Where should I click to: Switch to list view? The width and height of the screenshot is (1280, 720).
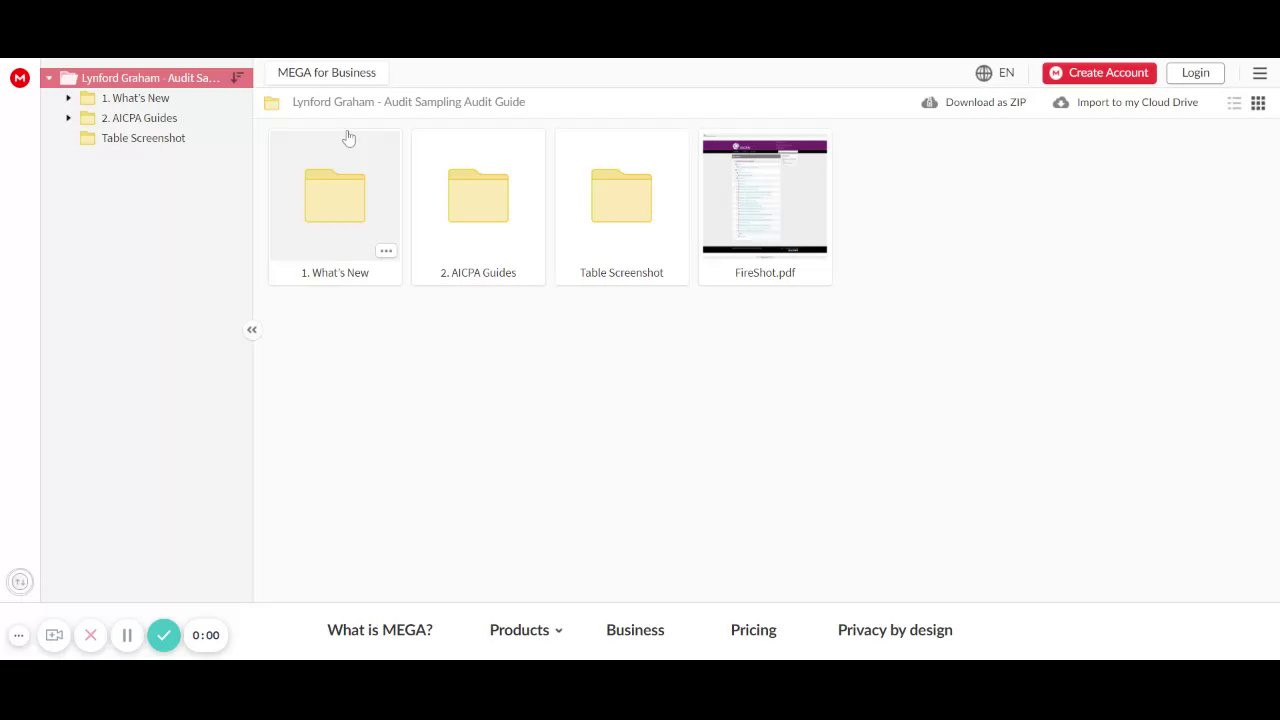coord(1234,103)
